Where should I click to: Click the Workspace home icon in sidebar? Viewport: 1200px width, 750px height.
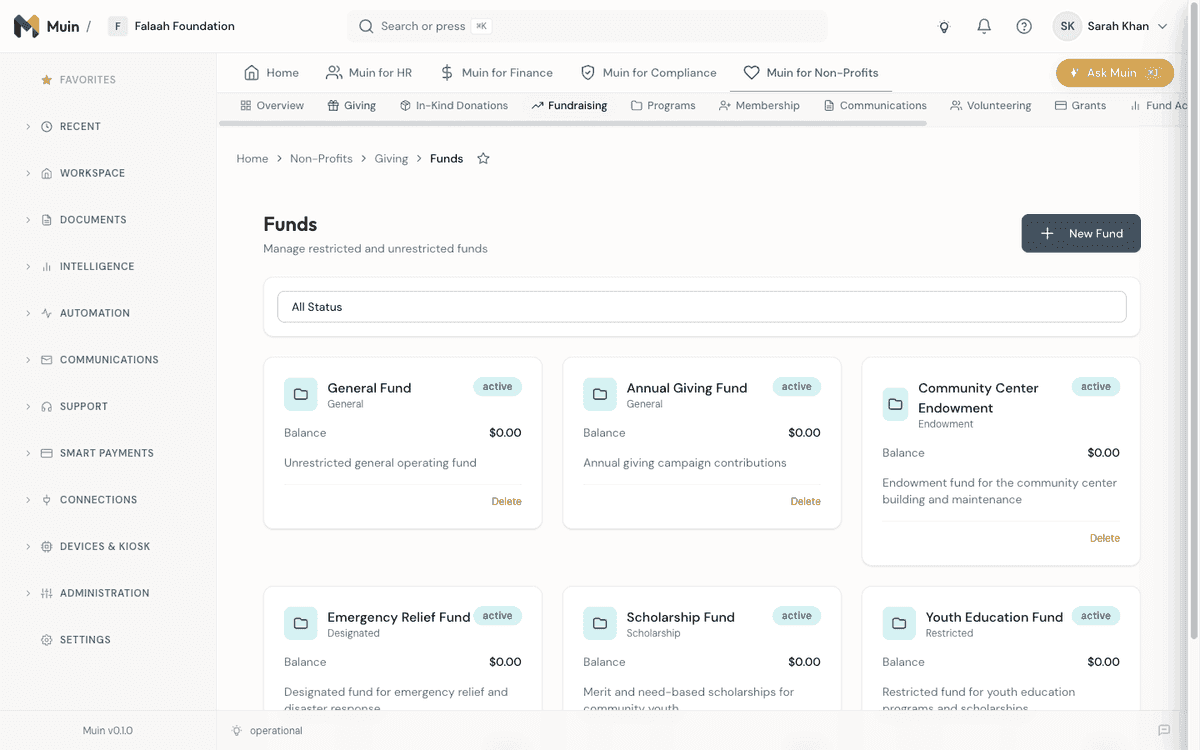(46, 173)
